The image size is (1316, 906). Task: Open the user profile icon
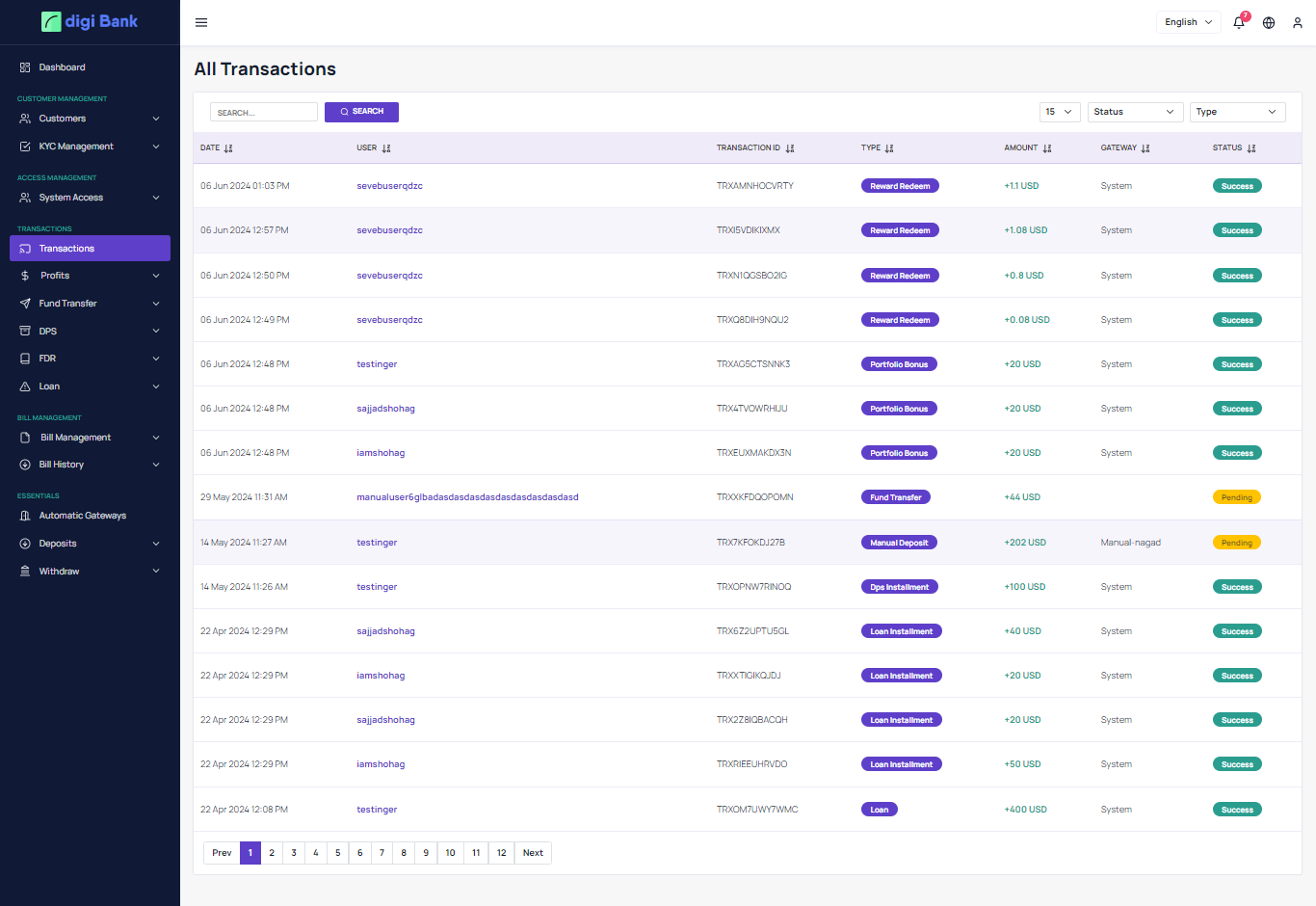(1298, 22)
